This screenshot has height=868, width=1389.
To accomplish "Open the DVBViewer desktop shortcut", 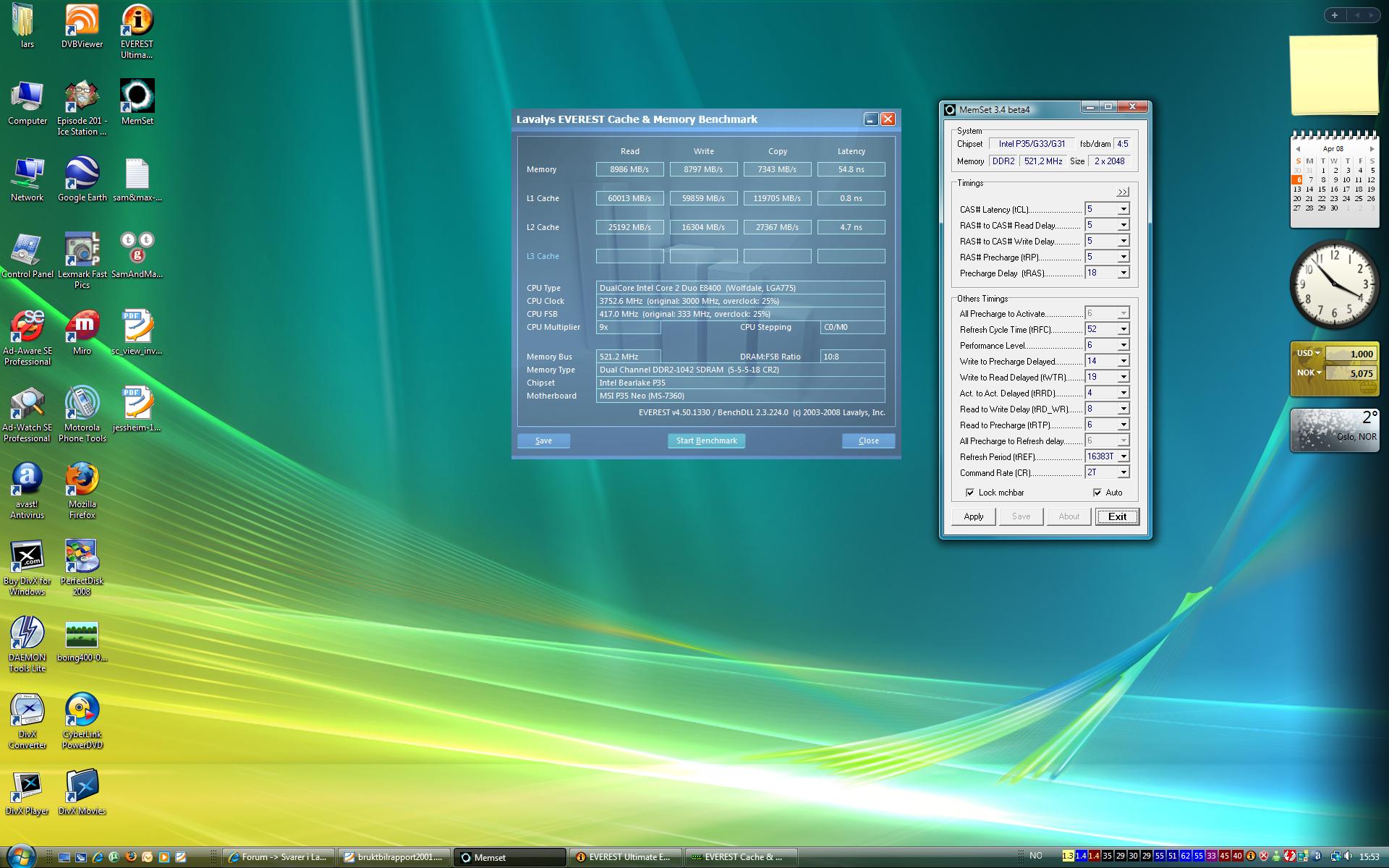I will click(x=82, y=26).
